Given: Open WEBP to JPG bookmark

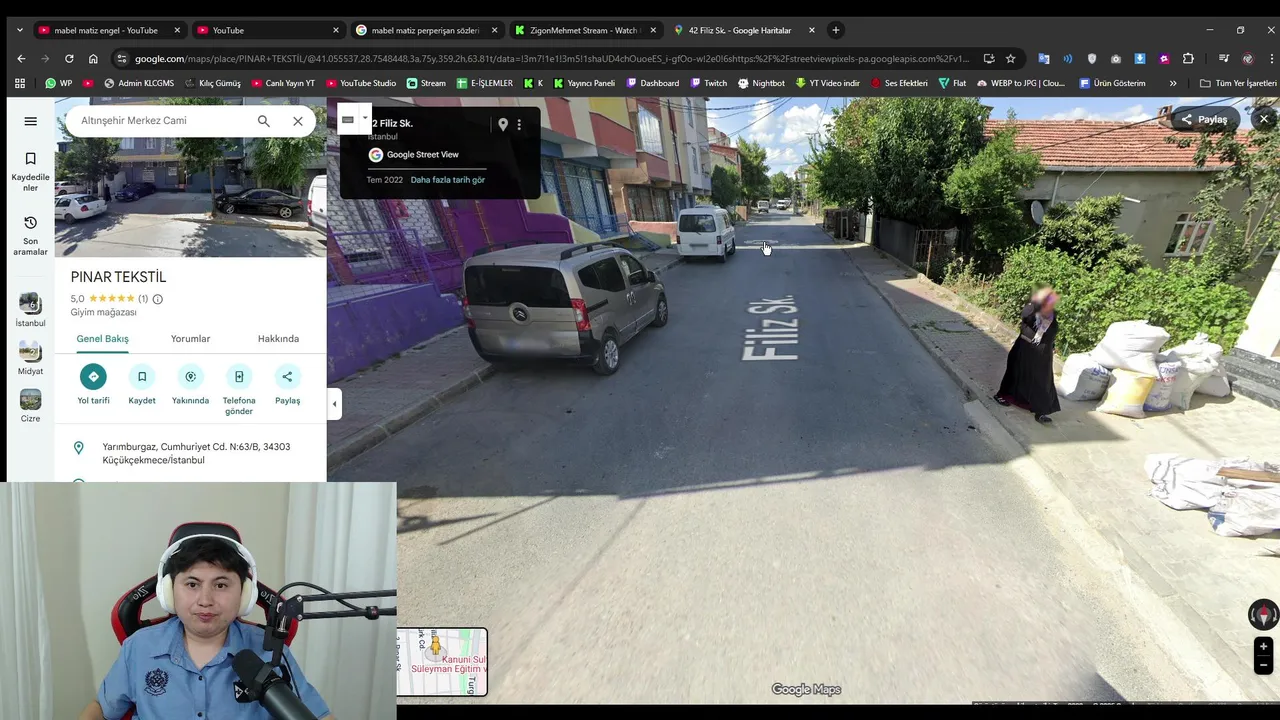Looking at the screenshot, I should pyautogui.click(x=1021, y=83).
